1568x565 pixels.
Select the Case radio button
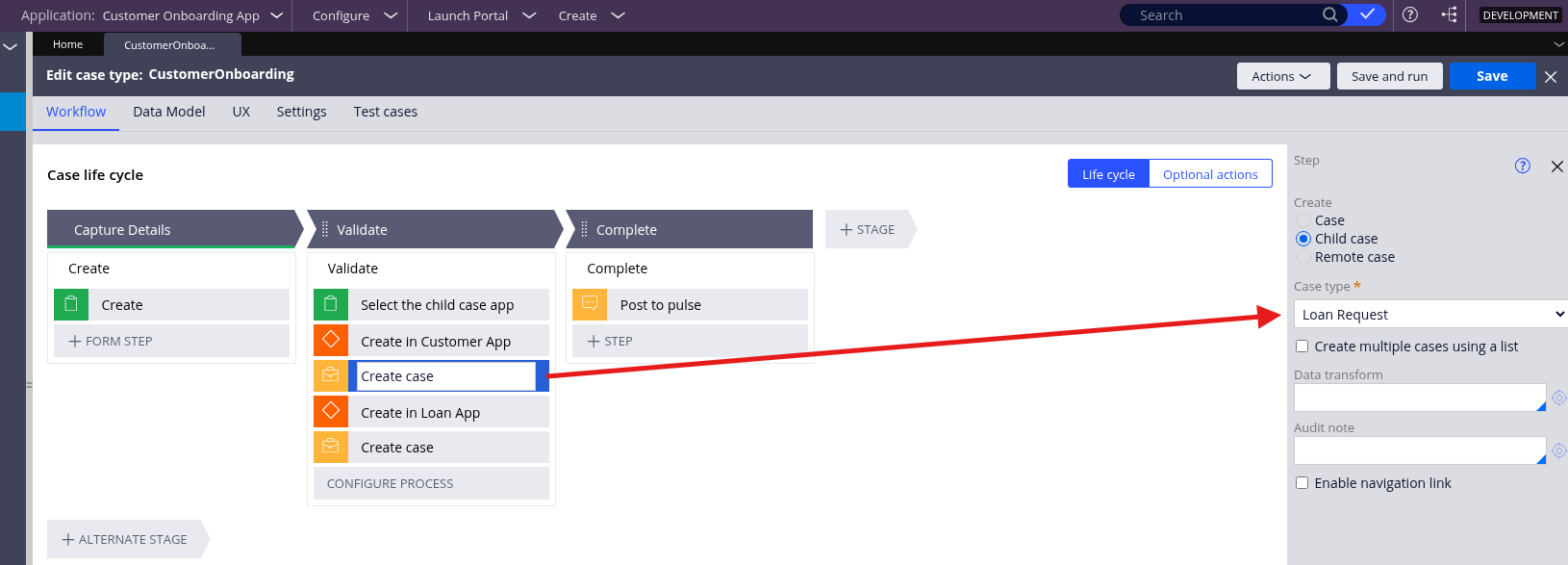[x=1303, y=220]
